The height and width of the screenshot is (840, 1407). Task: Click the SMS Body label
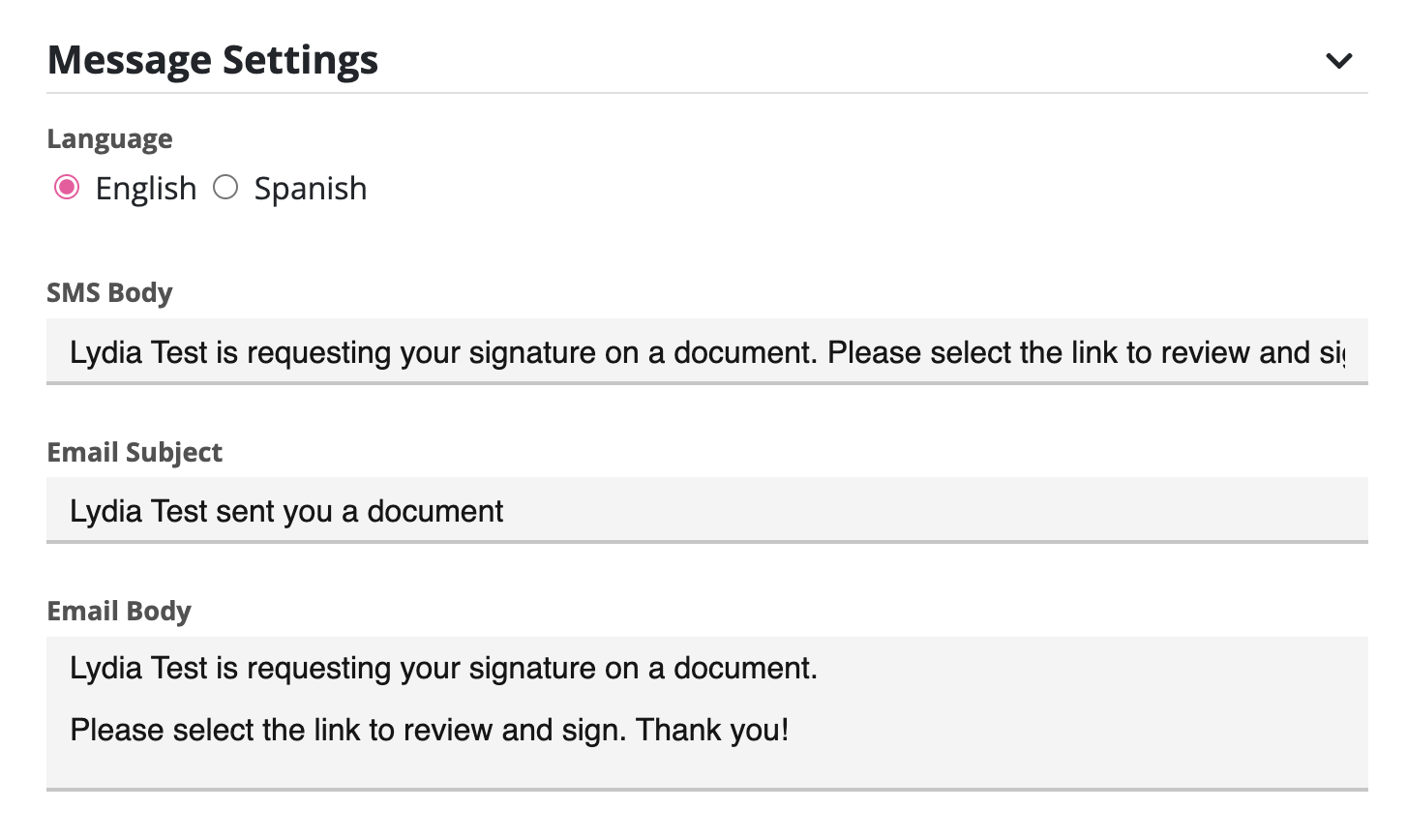[109, 292]
